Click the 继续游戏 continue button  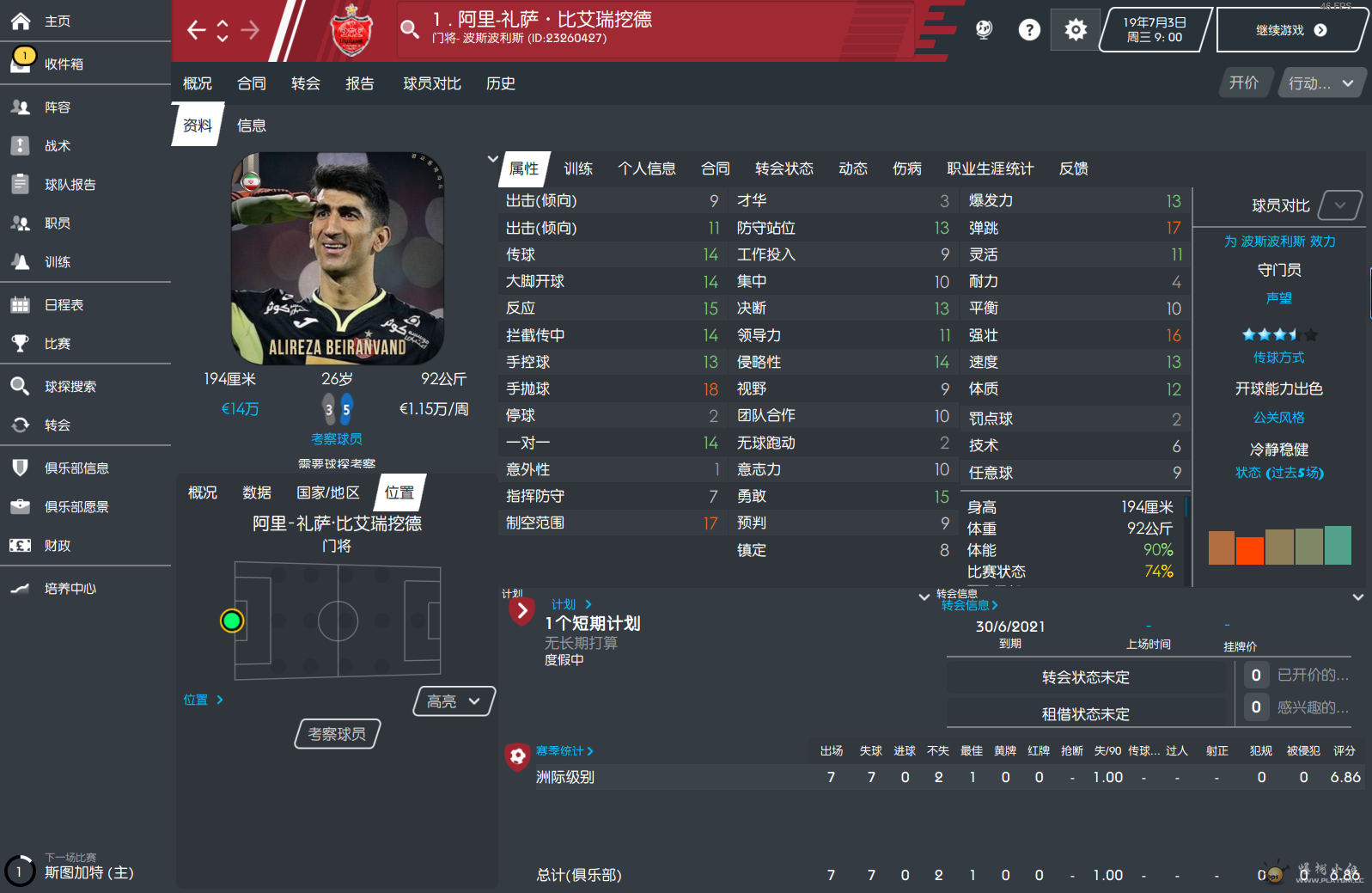pos(1291,30)
